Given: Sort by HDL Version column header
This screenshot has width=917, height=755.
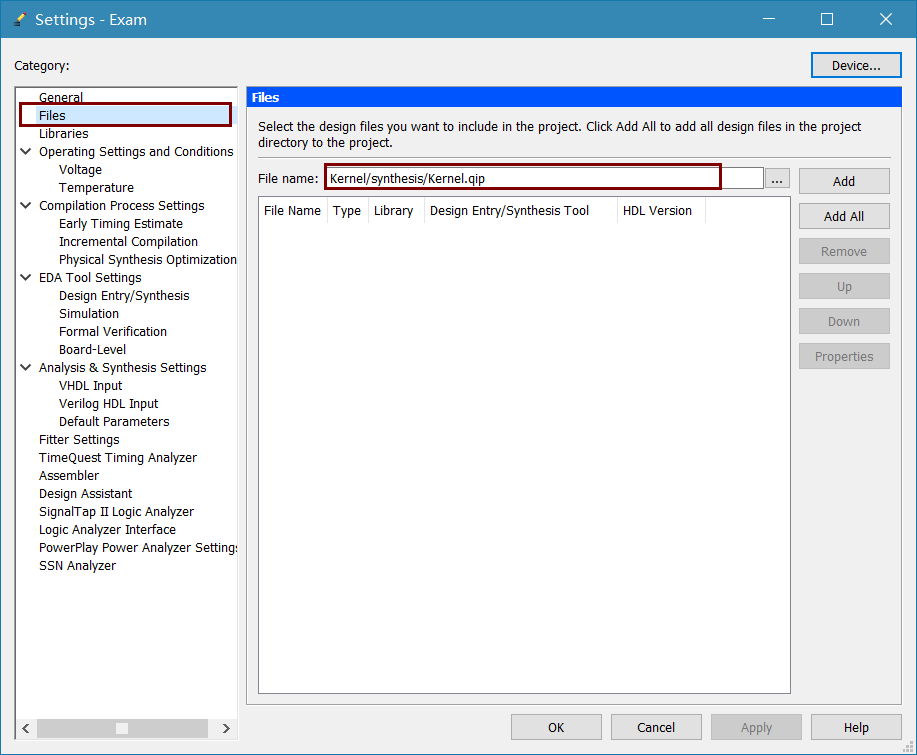Looking at the screenshot, I should coord(661,211).
